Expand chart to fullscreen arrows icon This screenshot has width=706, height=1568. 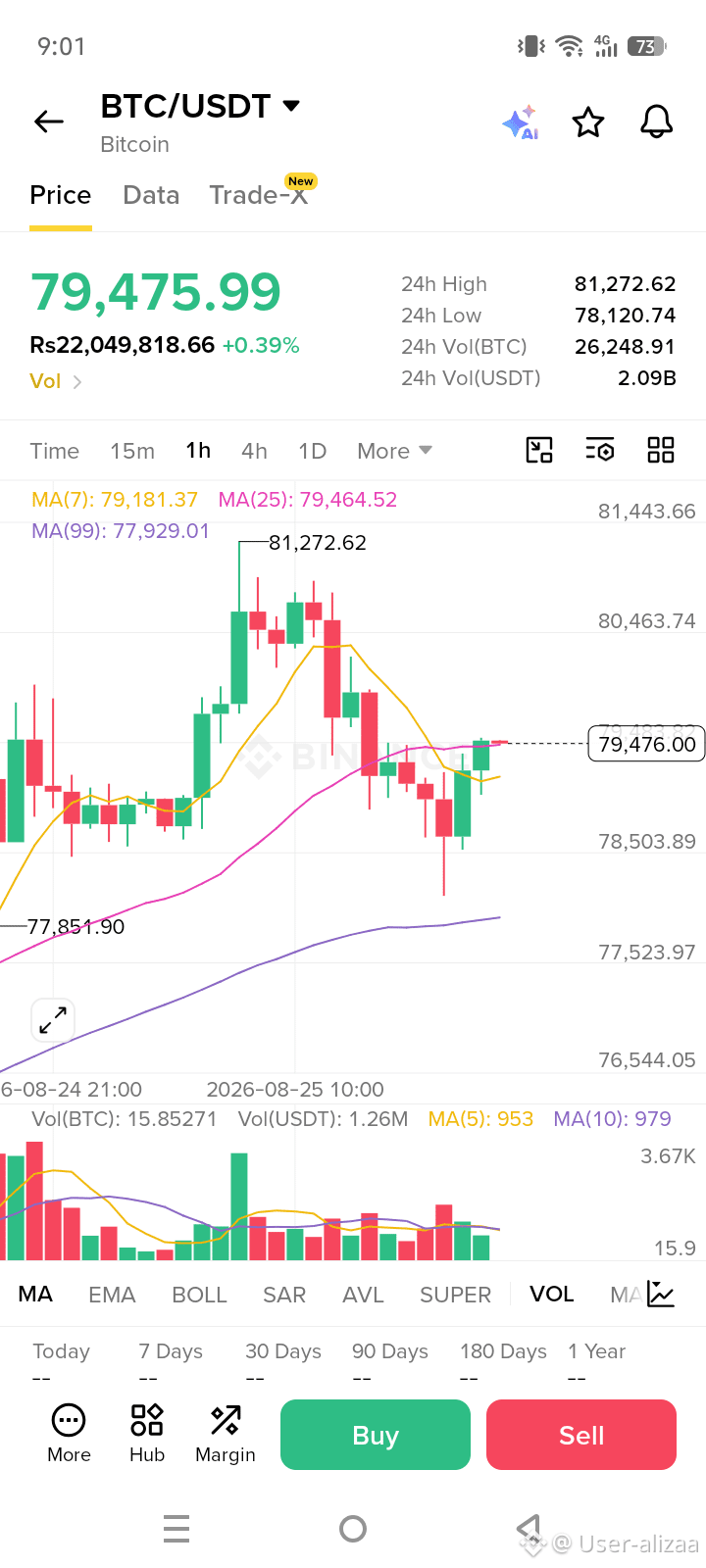[x=53, y=1020]
